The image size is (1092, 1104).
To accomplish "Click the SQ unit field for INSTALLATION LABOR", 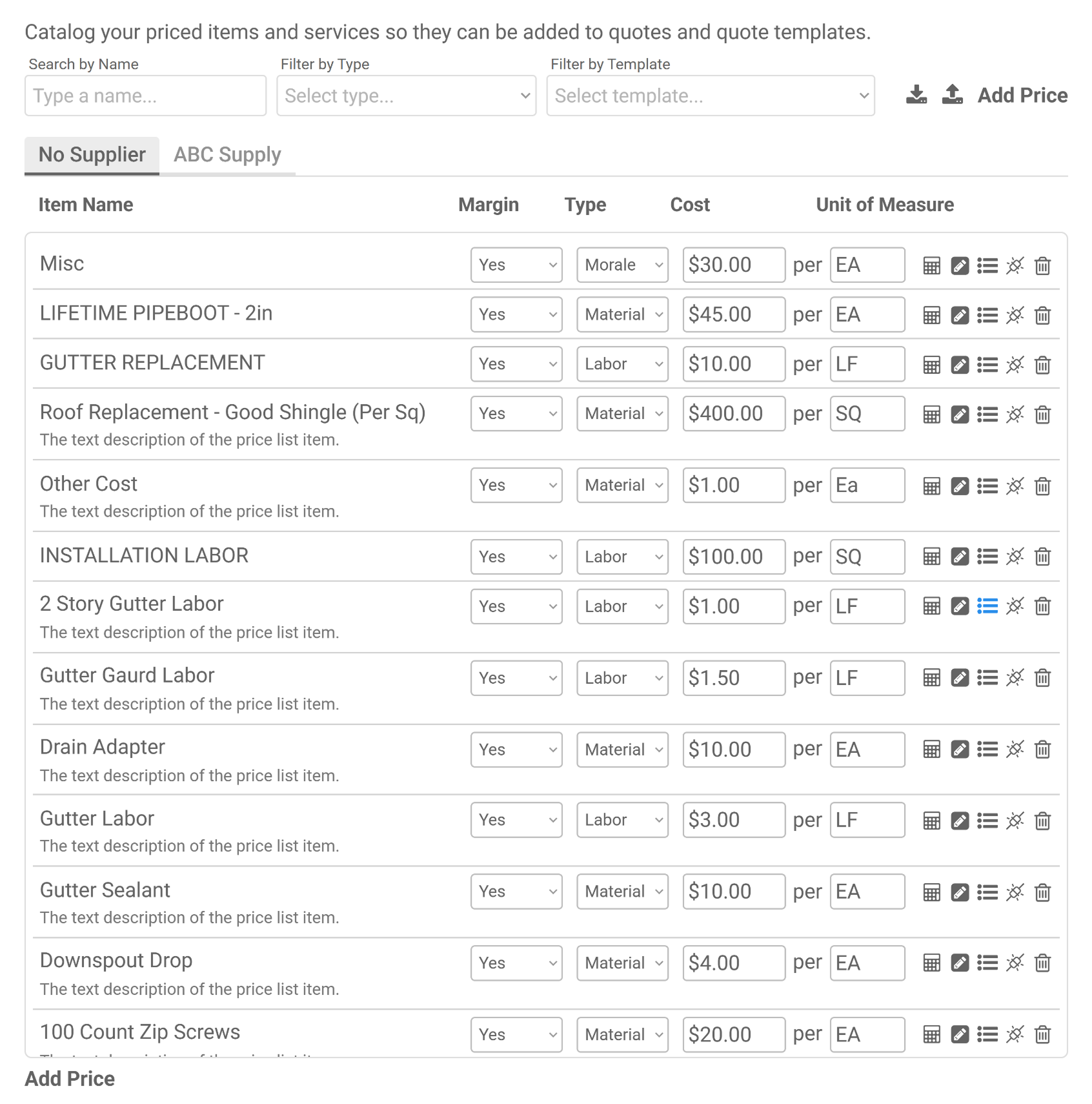I will tap(867, 557).
